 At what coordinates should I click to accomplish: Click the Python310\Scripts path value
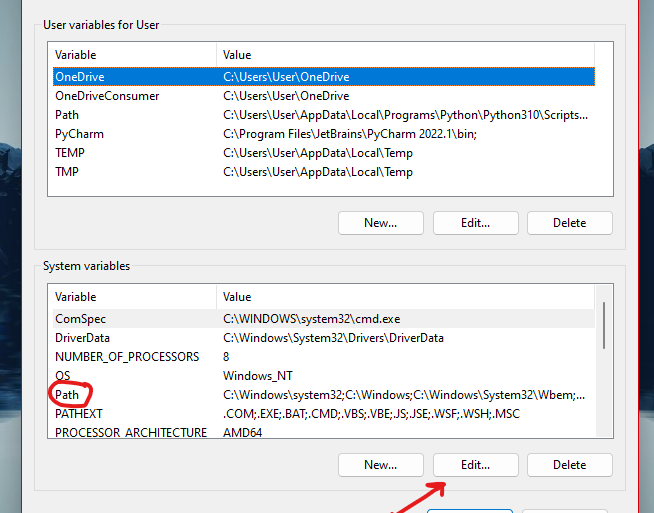coord(405,115)
